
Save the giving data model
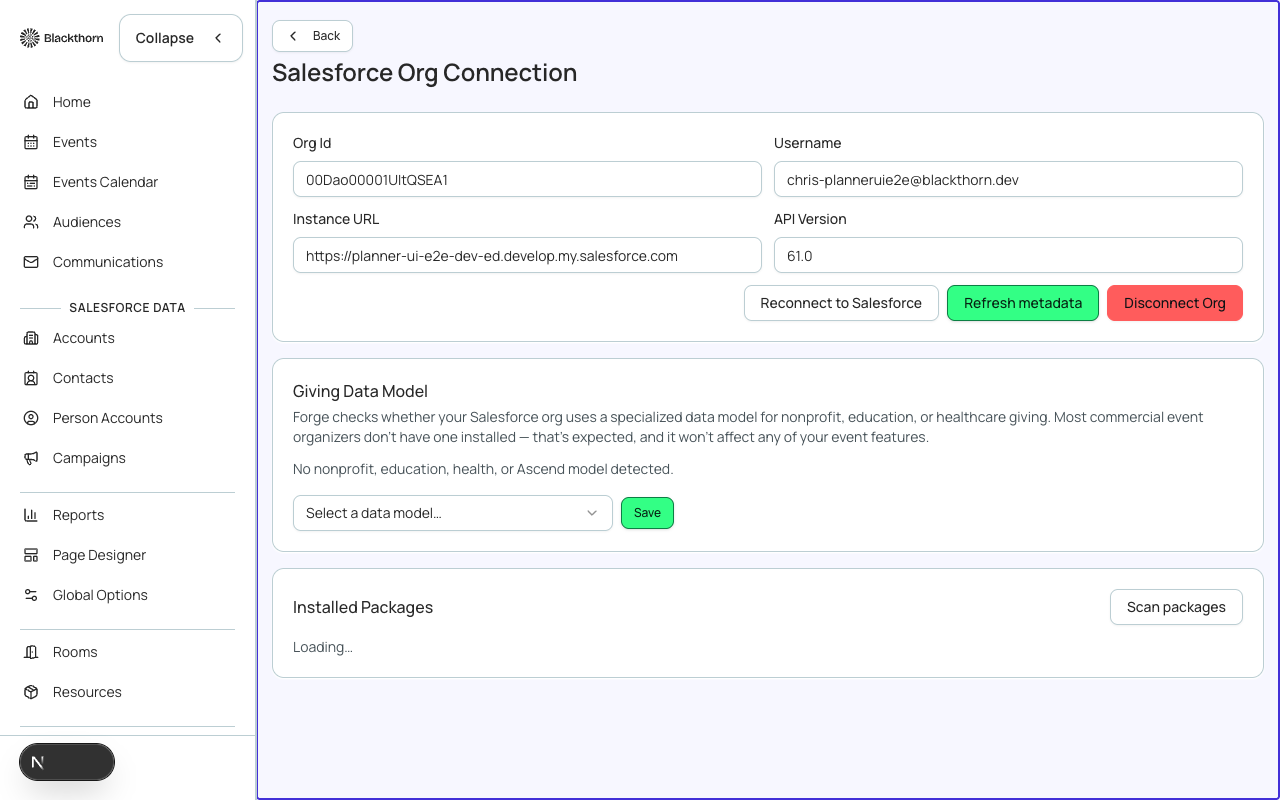pos(647,513)
